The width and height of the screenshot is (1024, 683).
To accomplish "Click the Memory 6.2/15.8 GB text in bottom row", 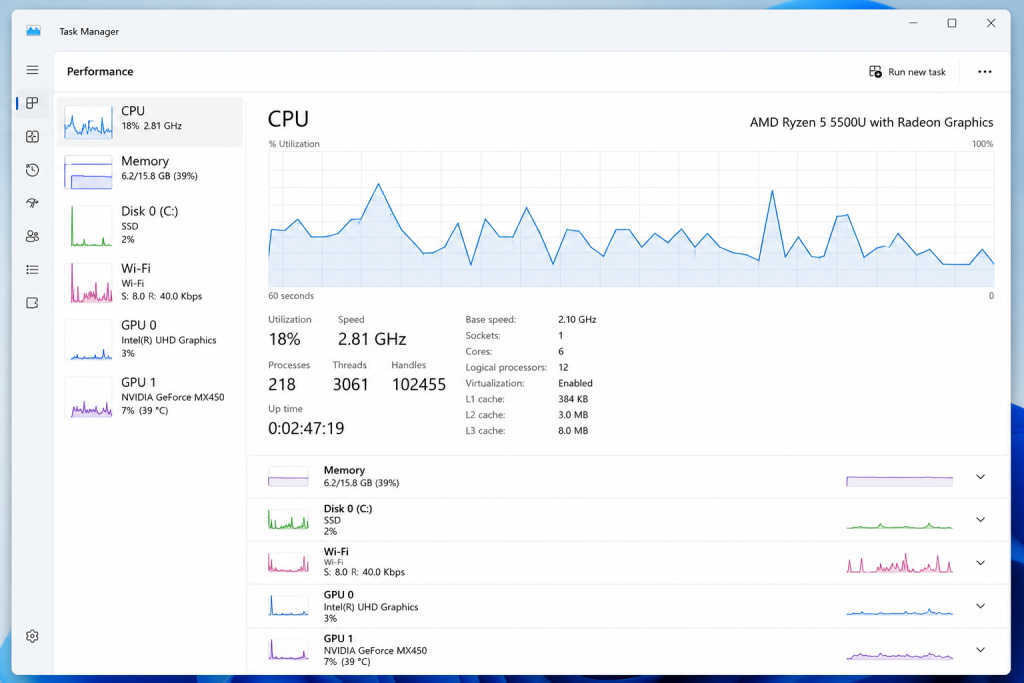I will click(361, 483).
